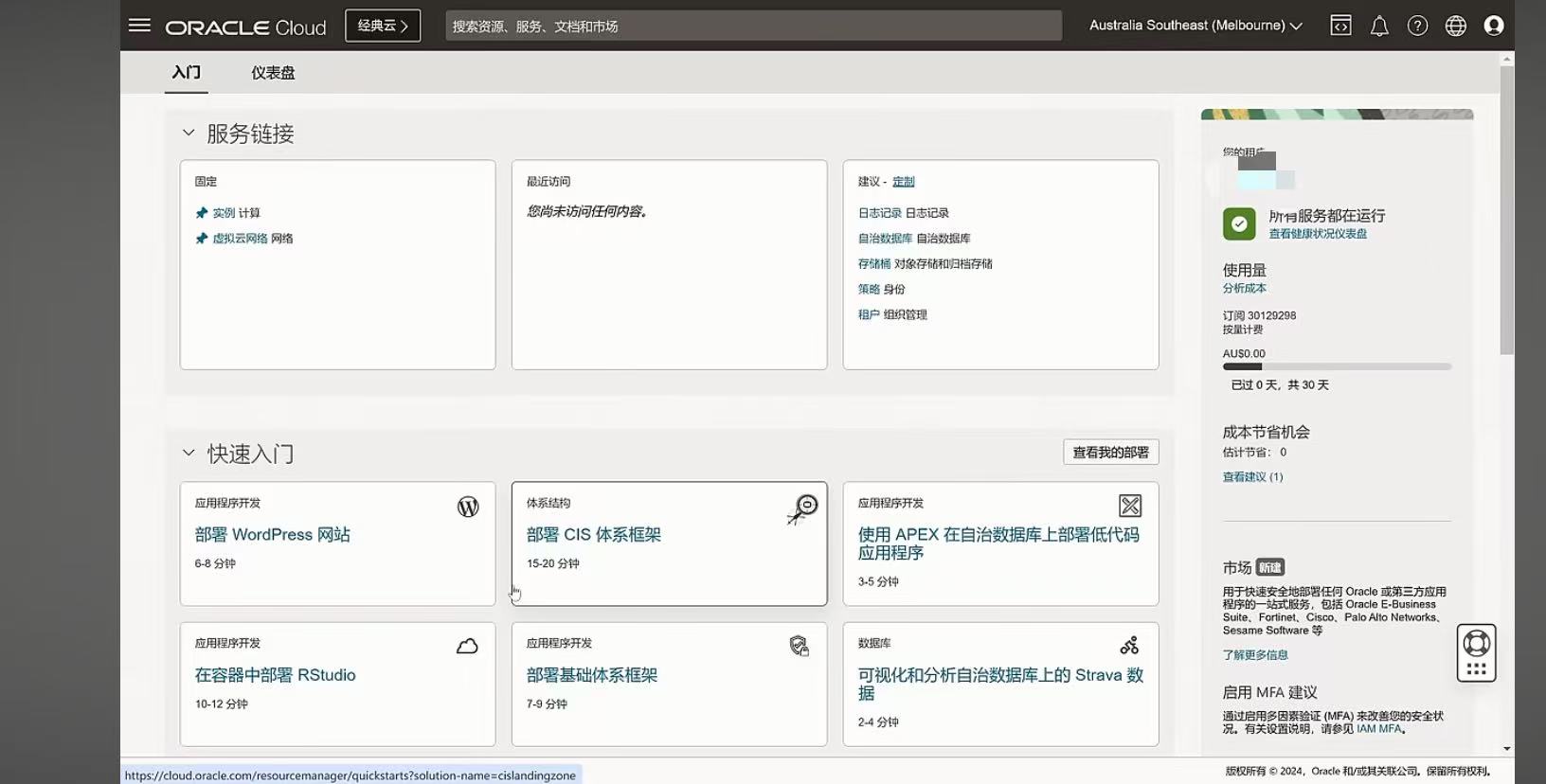Open 查看健康状况仪表盘 link
The image size is (1546, 784).
click(x=1318, y=234)
